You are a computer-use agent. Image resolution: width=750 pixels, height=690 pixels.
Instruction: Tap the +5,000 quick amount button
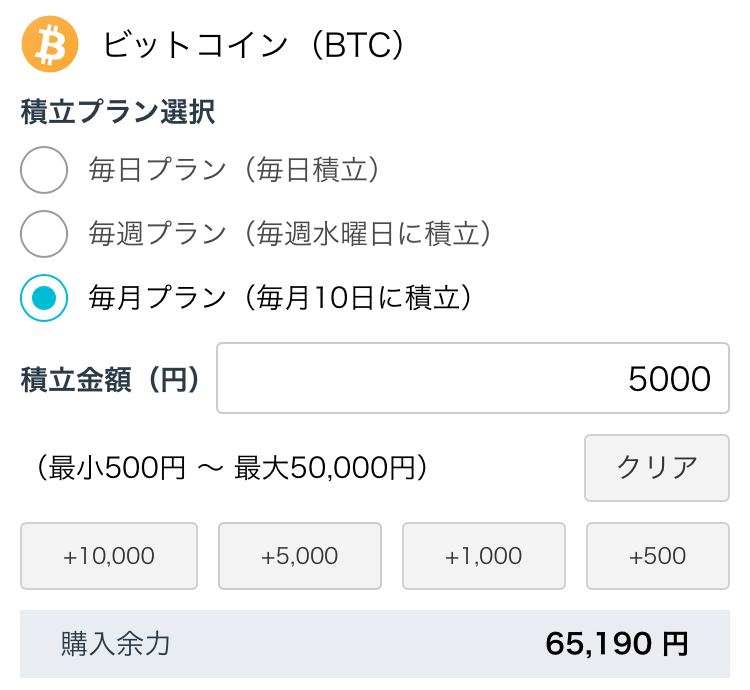pos(299,556)
